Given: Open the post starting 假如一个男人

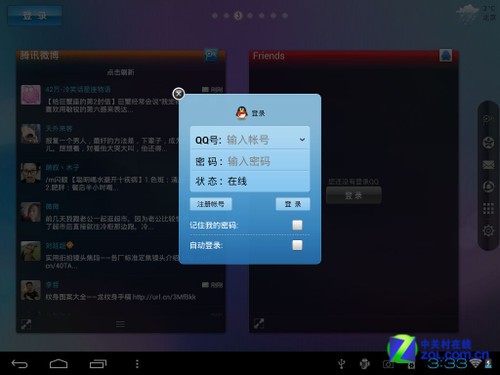Looking at the screenshot, I should pos(113,144).
